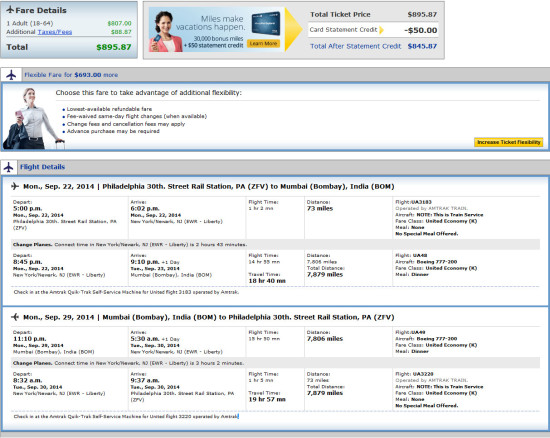
Task: Open Total After Statement Credit link
Action: (x=355, y=46)
